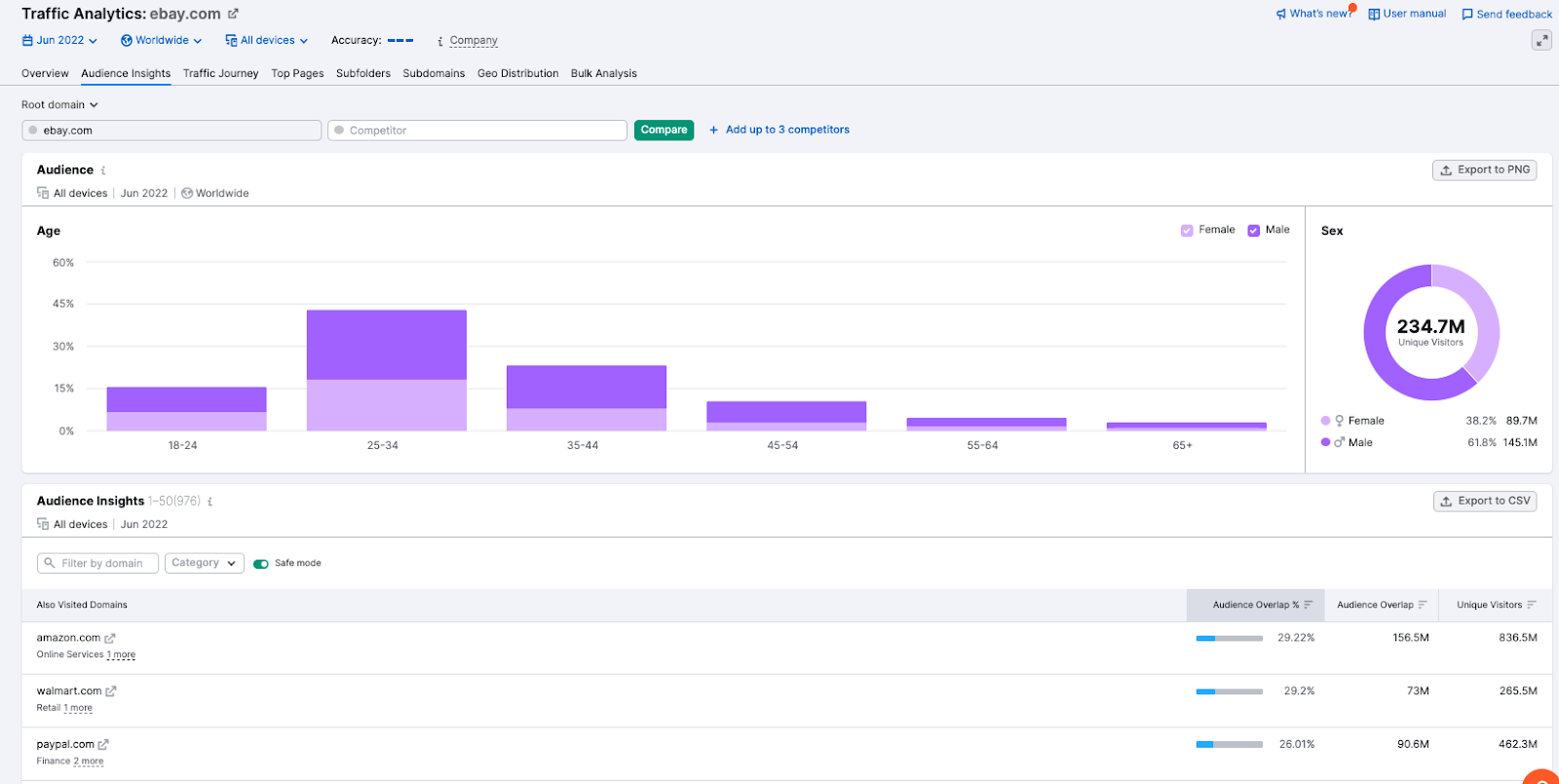Click the What's new megaphone icon
The height and width of the screenshot is (784, 1559).
1281,14
